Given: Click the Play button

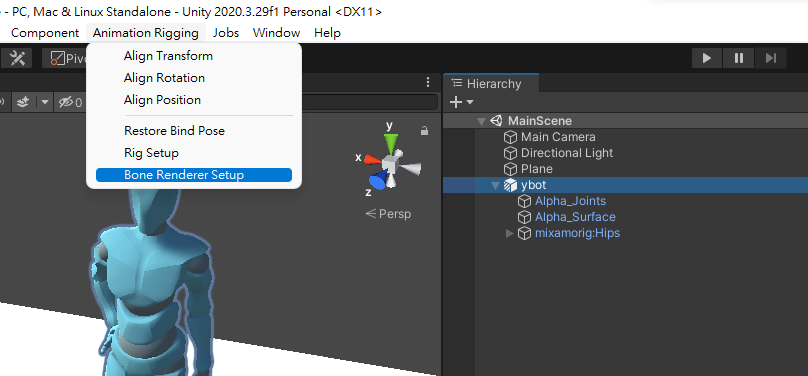Looking at the screenshot, I should pyautogui.click(x=707, y=58).
